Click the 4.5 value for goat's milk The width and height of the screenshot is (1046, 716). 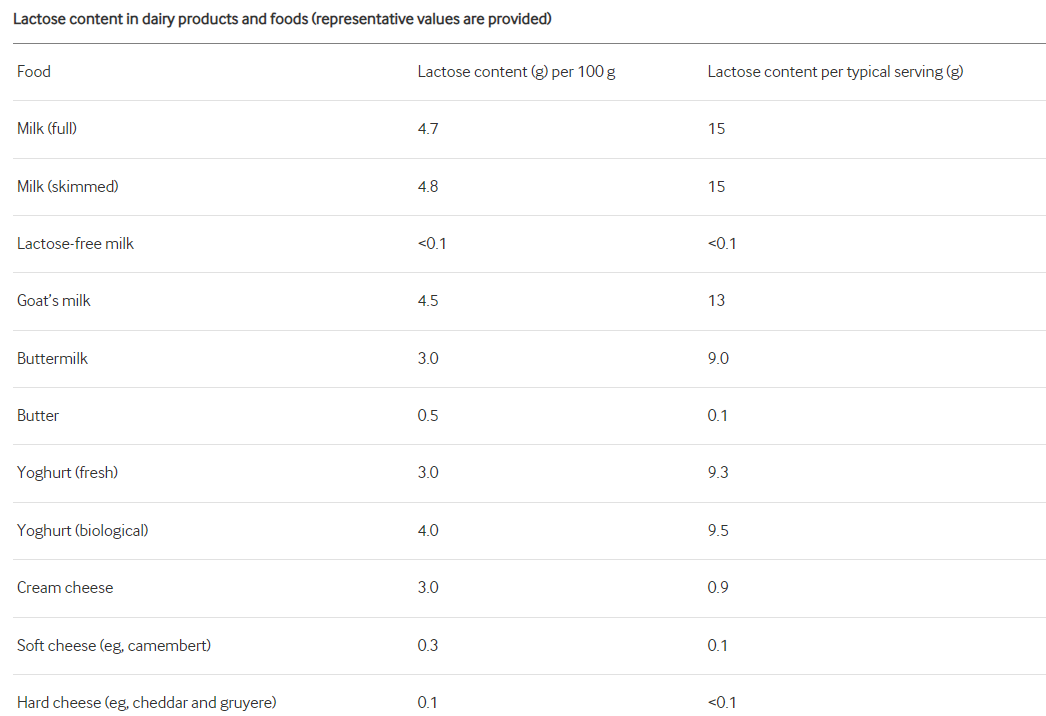click(428, 300)
